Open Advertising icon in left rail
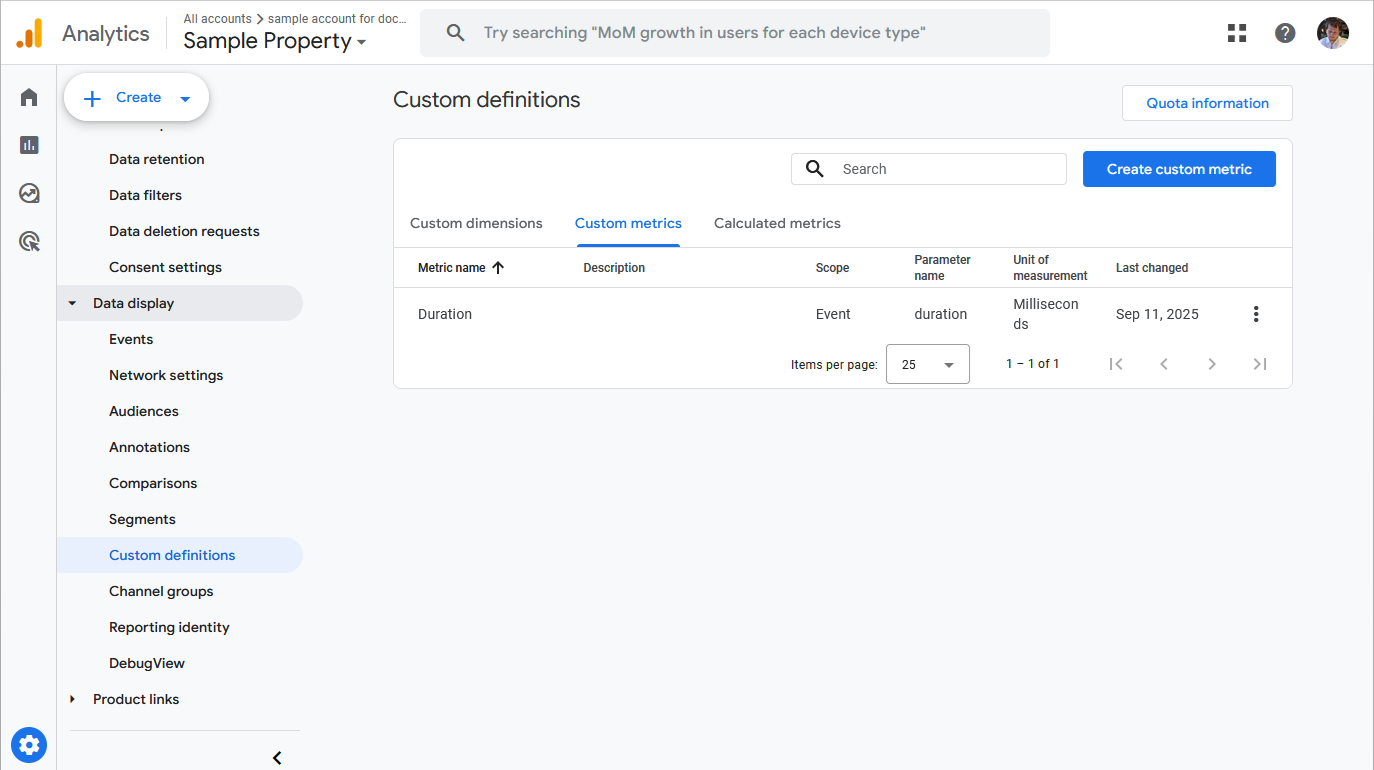Viewport: 1374px width, 770px height. click(29, 241)
